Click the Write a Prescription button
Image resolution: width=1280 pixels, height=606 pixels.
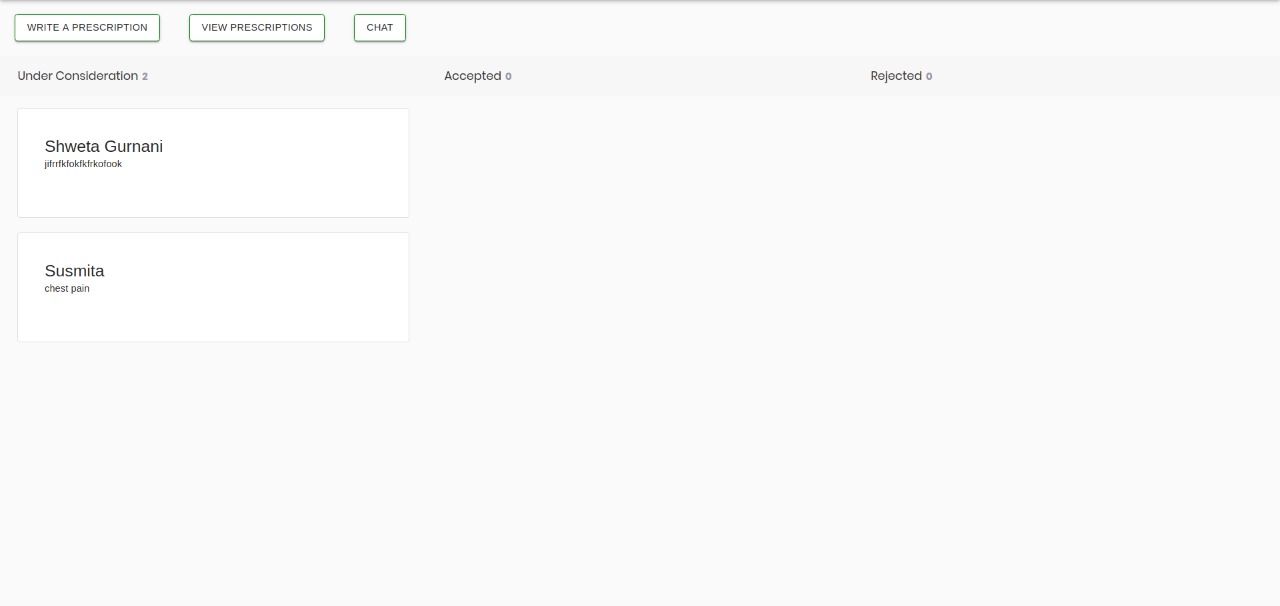[x=87, y=28]
